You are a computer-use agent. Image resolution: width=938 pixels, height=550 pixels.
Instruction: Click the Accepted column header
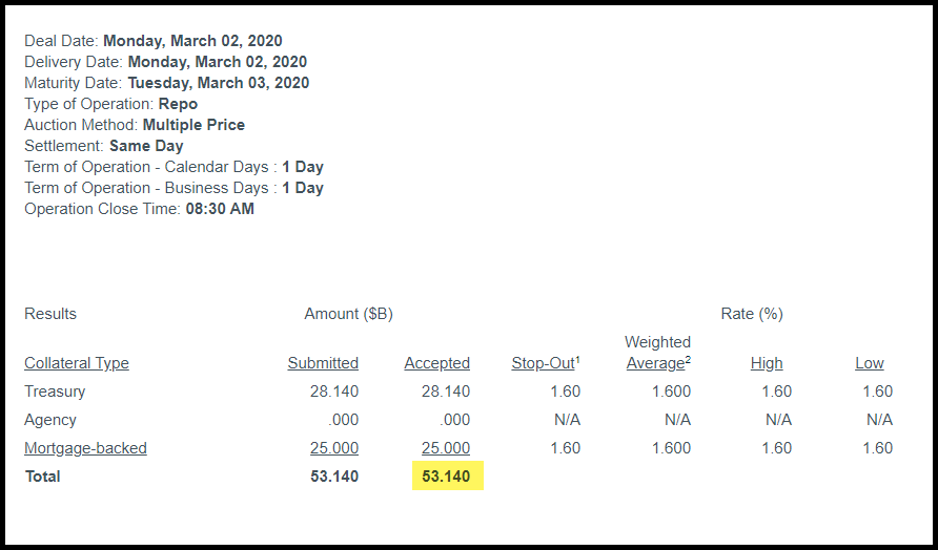[x=437, y=363]
